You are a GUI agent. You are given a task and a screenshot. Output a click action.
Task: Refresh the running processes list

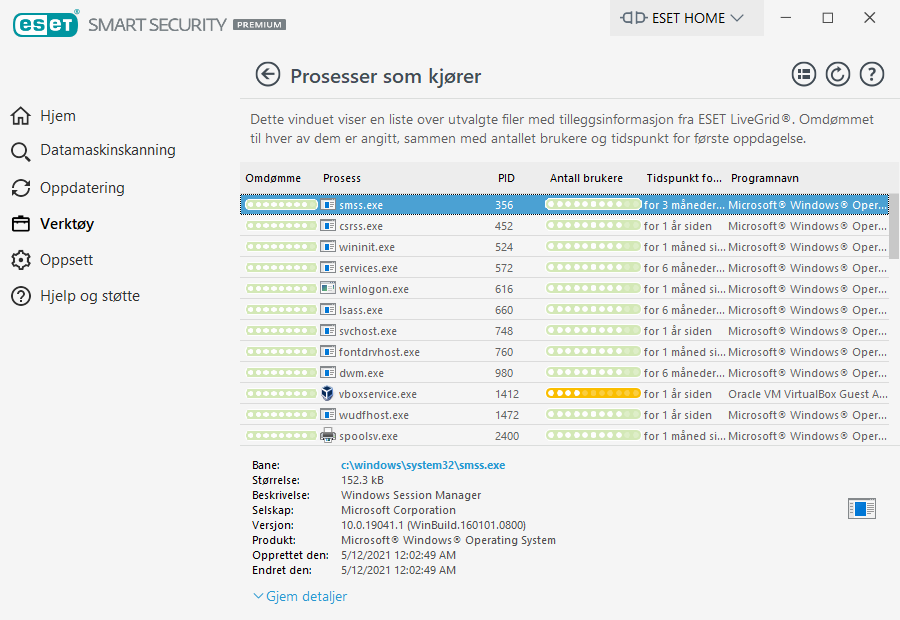(x=837, y=75)
